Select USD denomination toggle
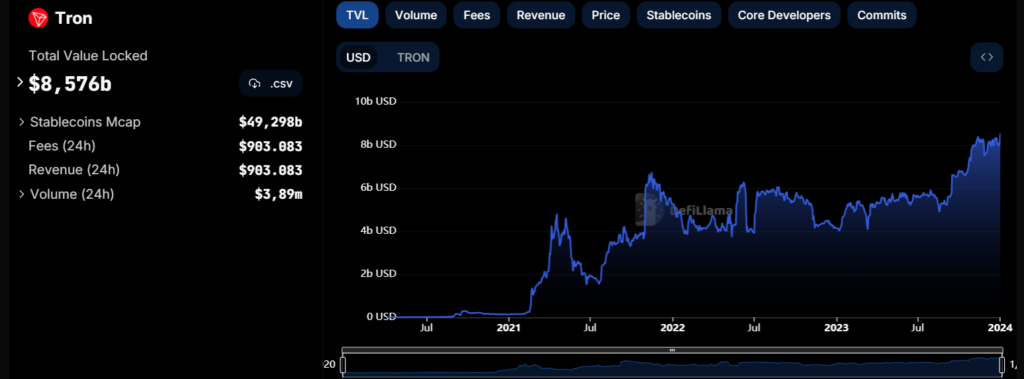Screen dimensions: 1024x379 (359, 57)
